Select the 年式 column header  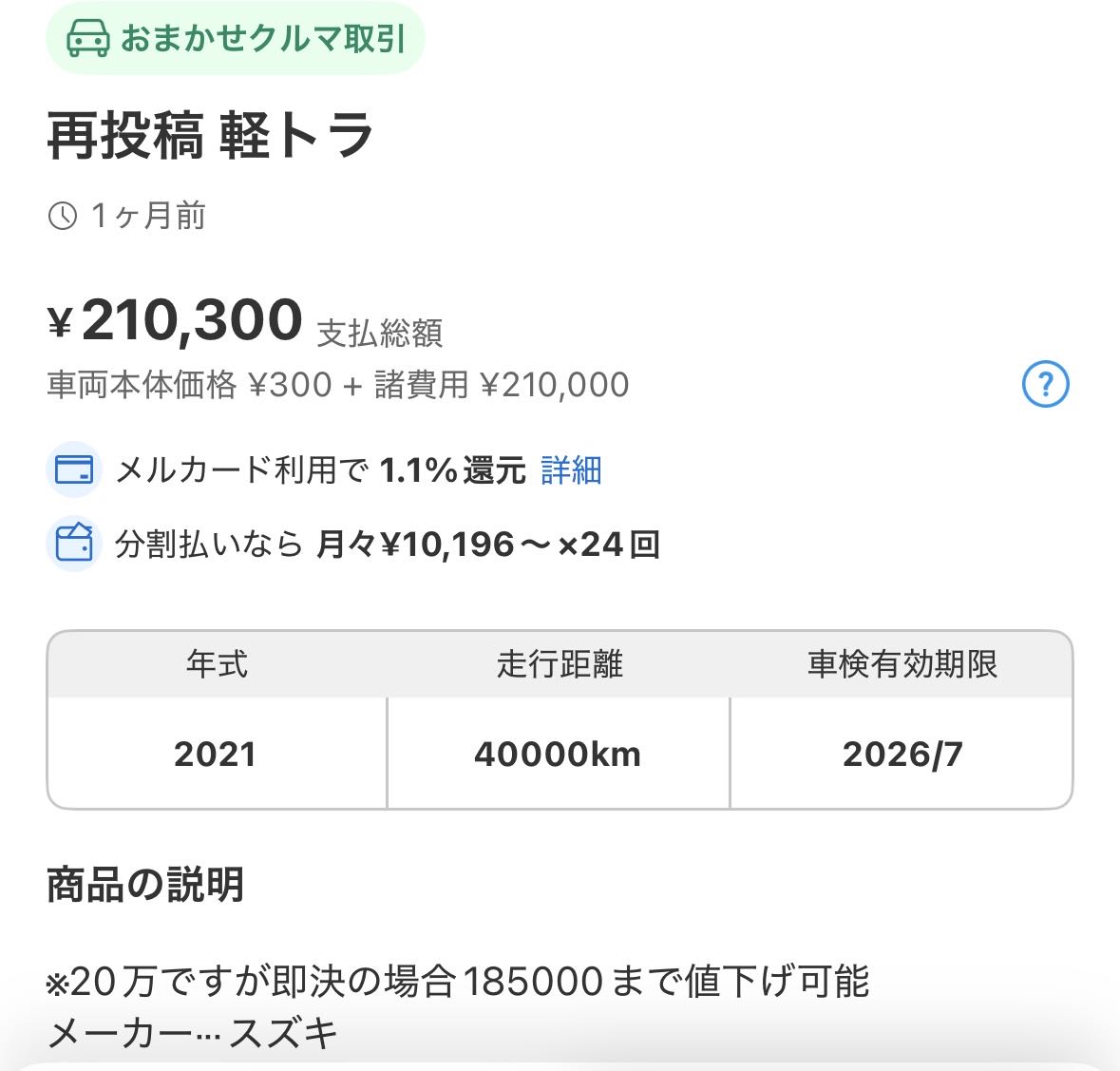(x=217, y=664)
